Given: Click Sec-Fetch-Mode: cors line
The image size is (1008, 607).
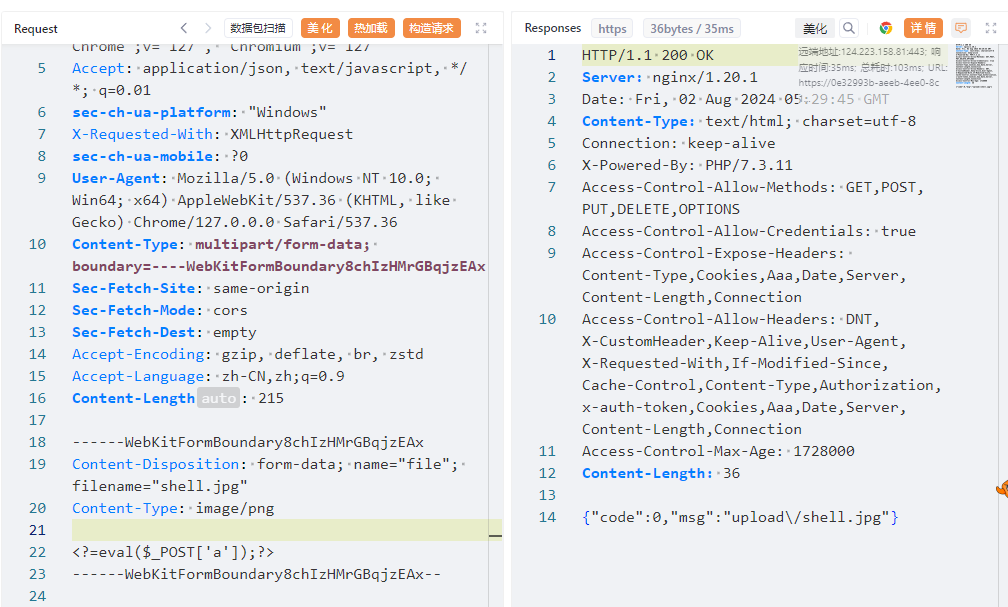Looking at the screenshot, I should click(x=159, y=310).
